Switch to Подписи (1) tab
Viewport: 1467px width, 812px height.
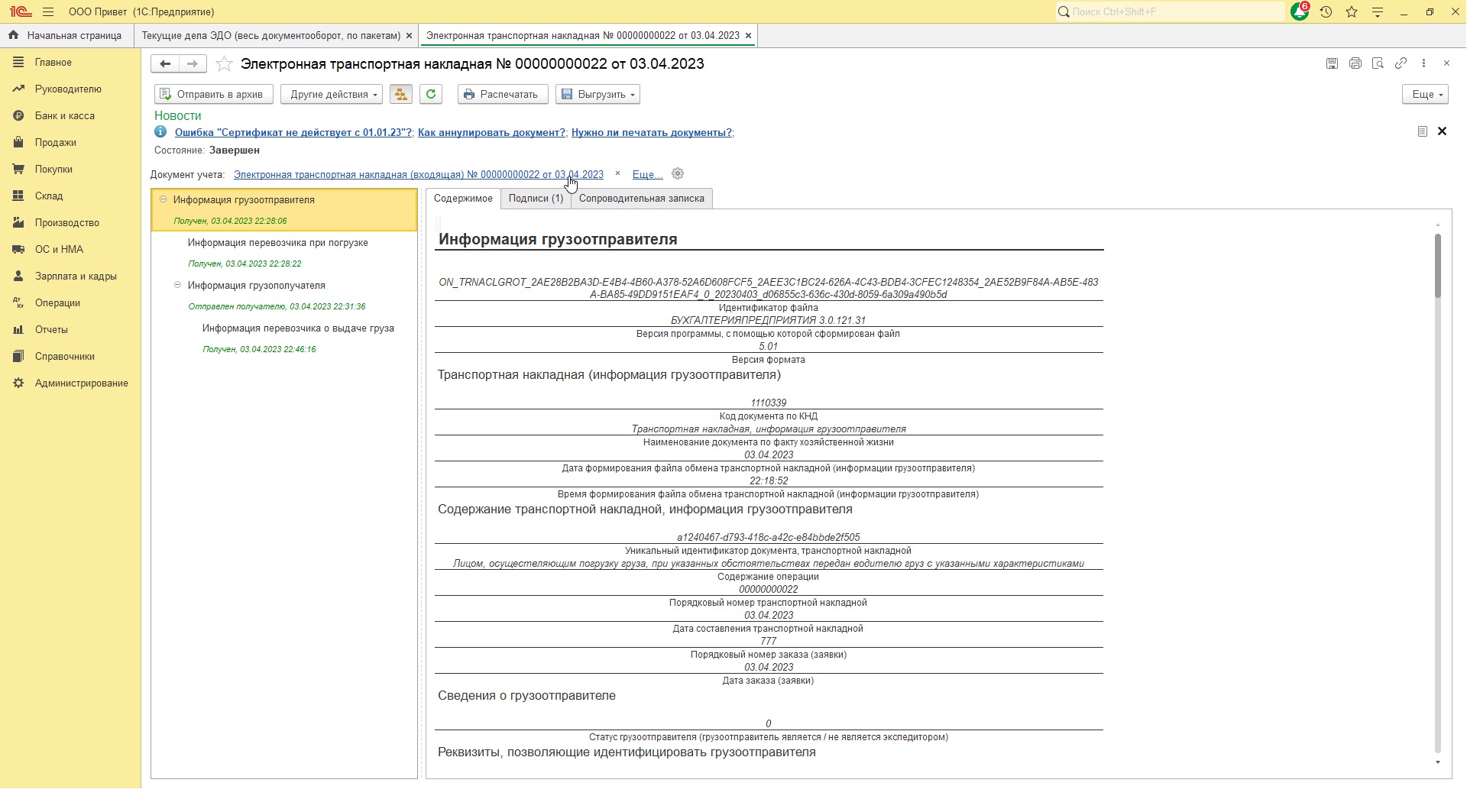tap(536, 199)
